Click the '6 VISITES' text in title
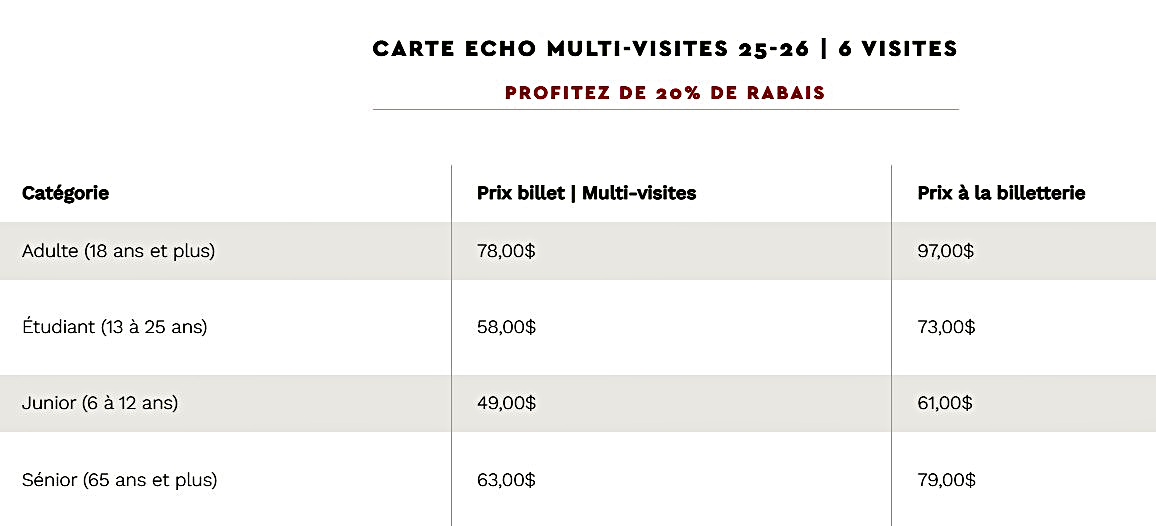 pyautogui.click(x=897, y=49)
